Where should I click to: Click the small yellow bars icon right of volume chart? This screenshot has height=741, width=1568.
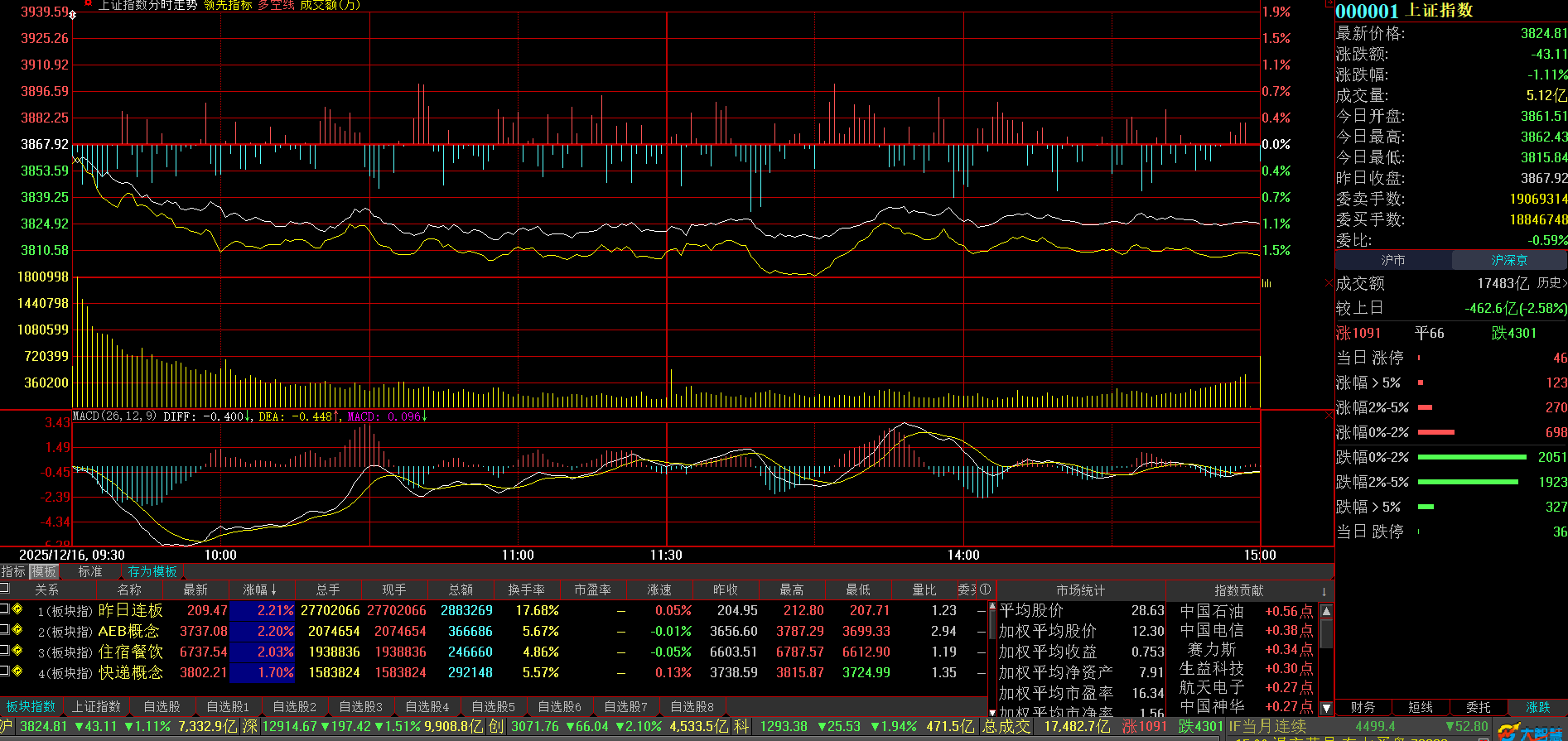(1266, 283)
